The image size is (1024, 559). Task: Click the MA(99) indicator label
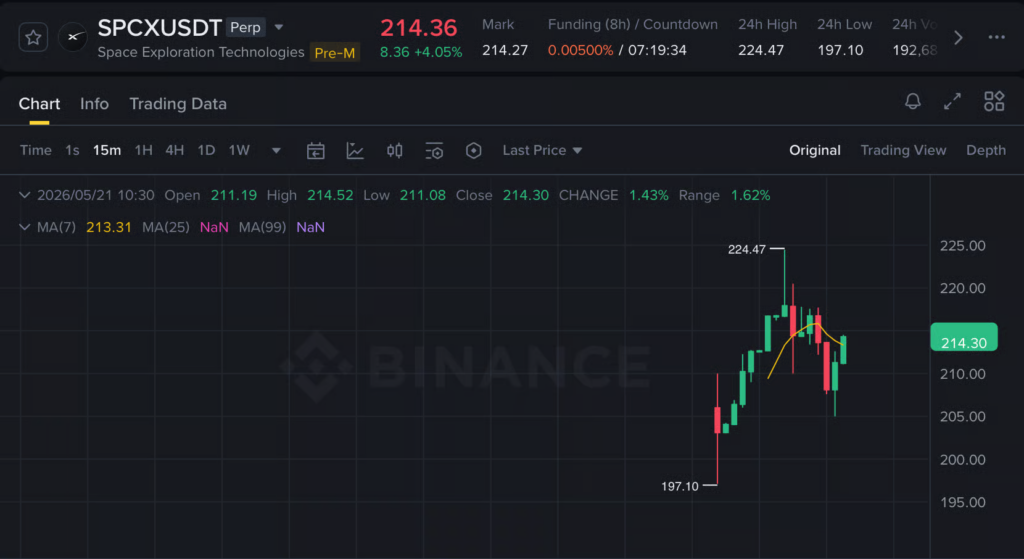pos(262,227)
